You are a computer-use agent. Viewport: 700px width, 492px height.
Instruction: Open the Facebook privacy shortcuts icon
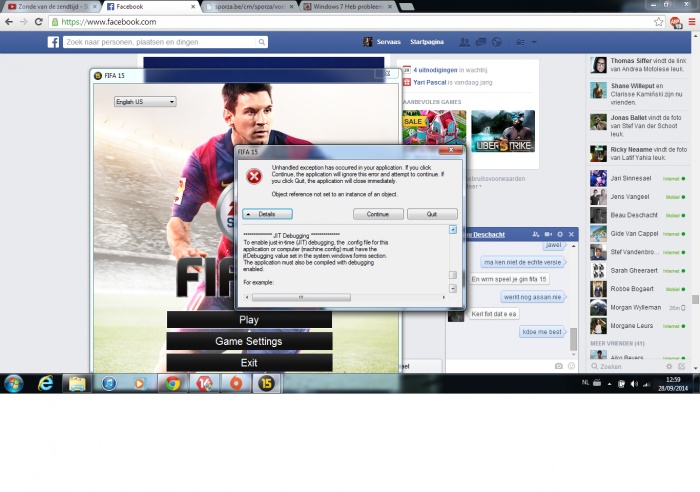pyautogui.click(x=521, y=42)
